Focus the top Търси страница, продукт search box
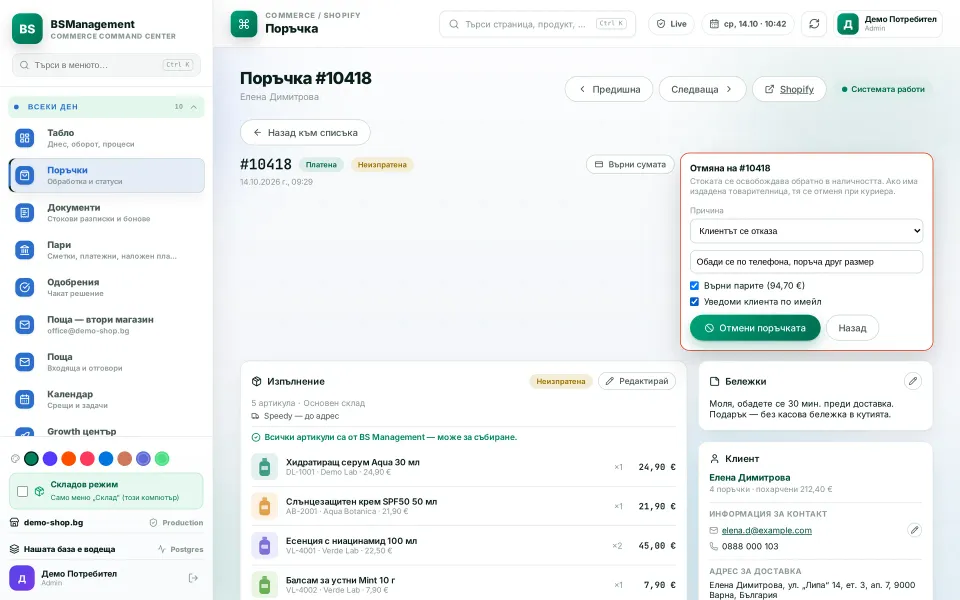960x600 pixels. [x=537, y=24]
